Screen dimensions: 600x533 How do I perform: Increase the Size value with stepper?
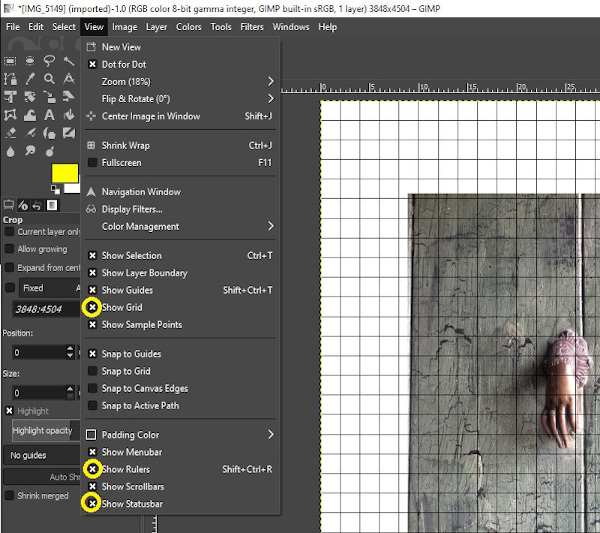pos(70,389)
